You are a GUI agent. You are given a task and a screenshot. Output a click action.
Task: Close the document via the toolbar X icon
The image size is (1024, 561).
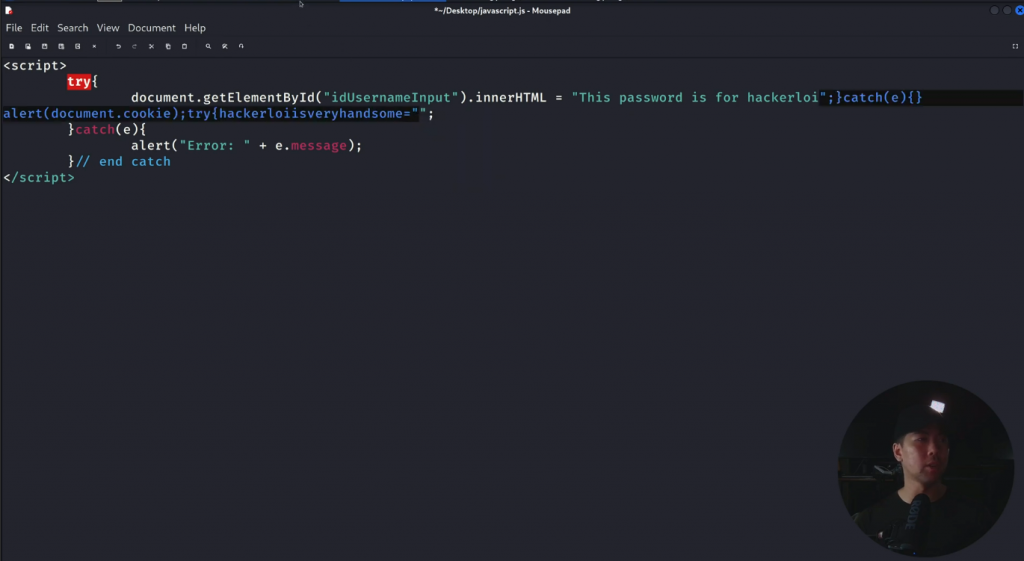[94, 46]
